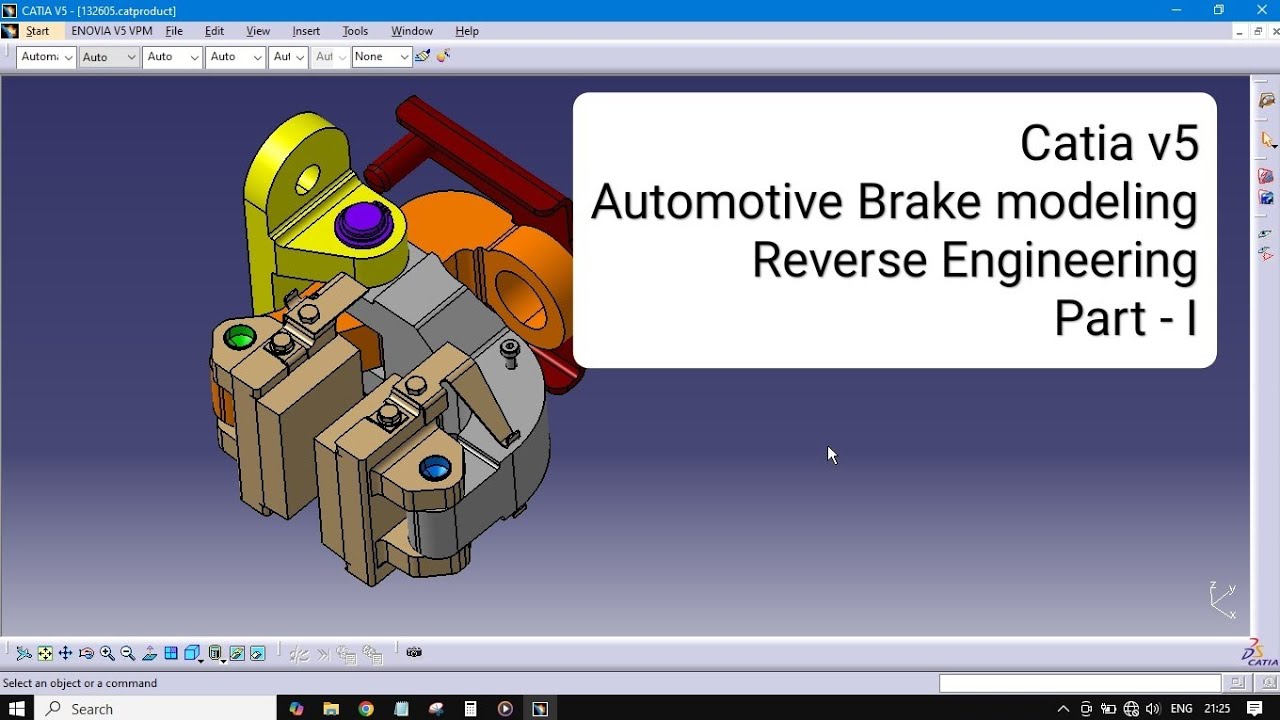Screen dimensions: 1280x720
Task: Click the Windows Search box
Action: pos(157,708)
